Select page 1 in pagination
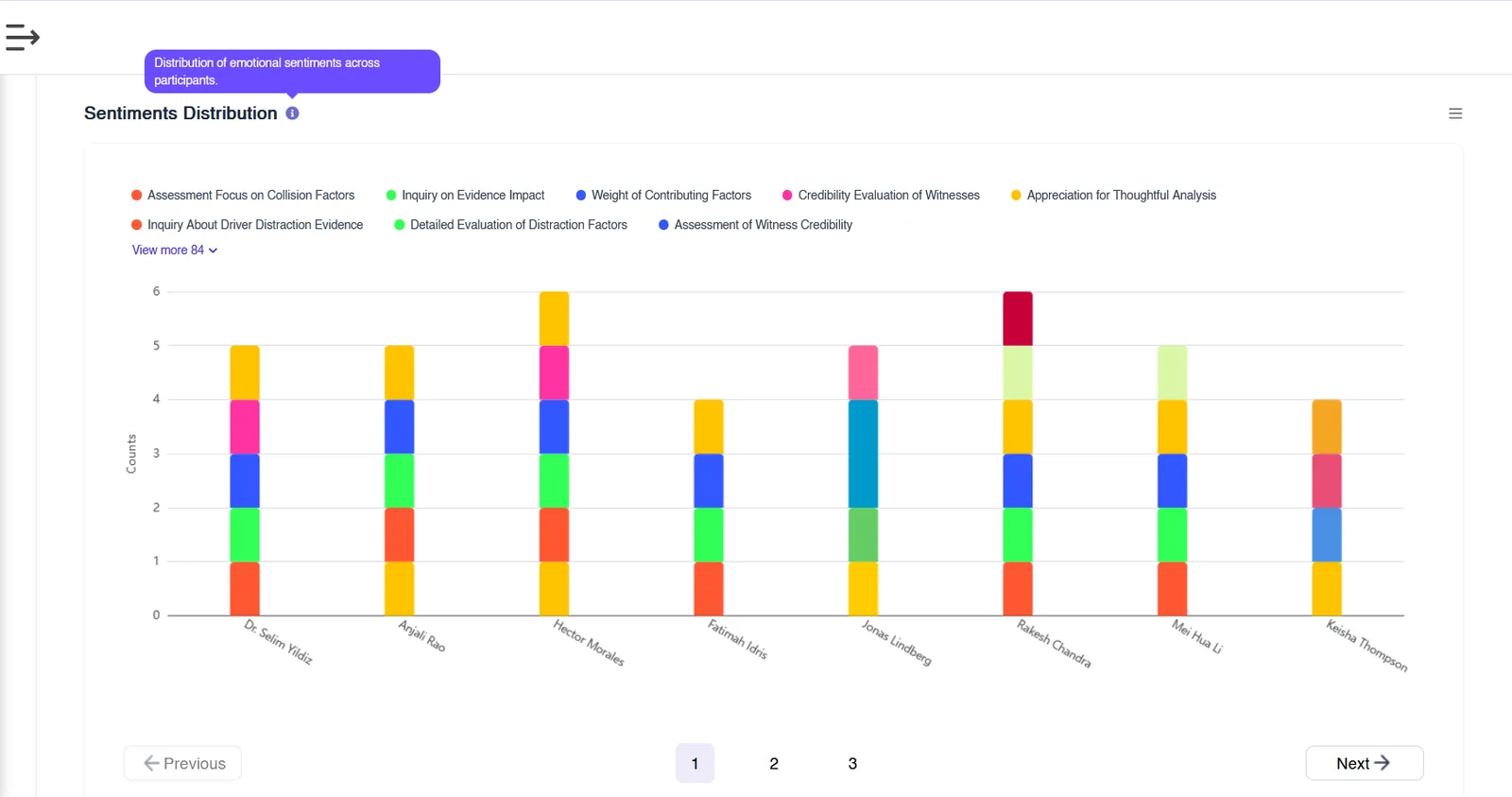This screenshot has height=797, width=1512. tap(695, 763)
